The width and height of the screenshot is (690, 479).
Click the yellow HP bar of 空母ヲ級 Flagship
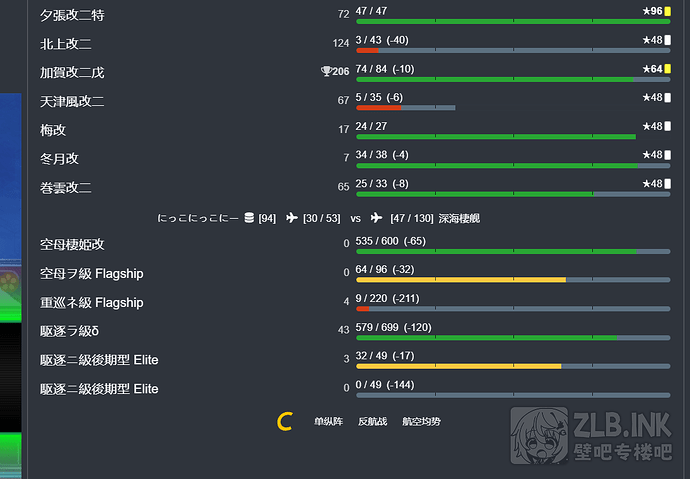coord(461,280)
